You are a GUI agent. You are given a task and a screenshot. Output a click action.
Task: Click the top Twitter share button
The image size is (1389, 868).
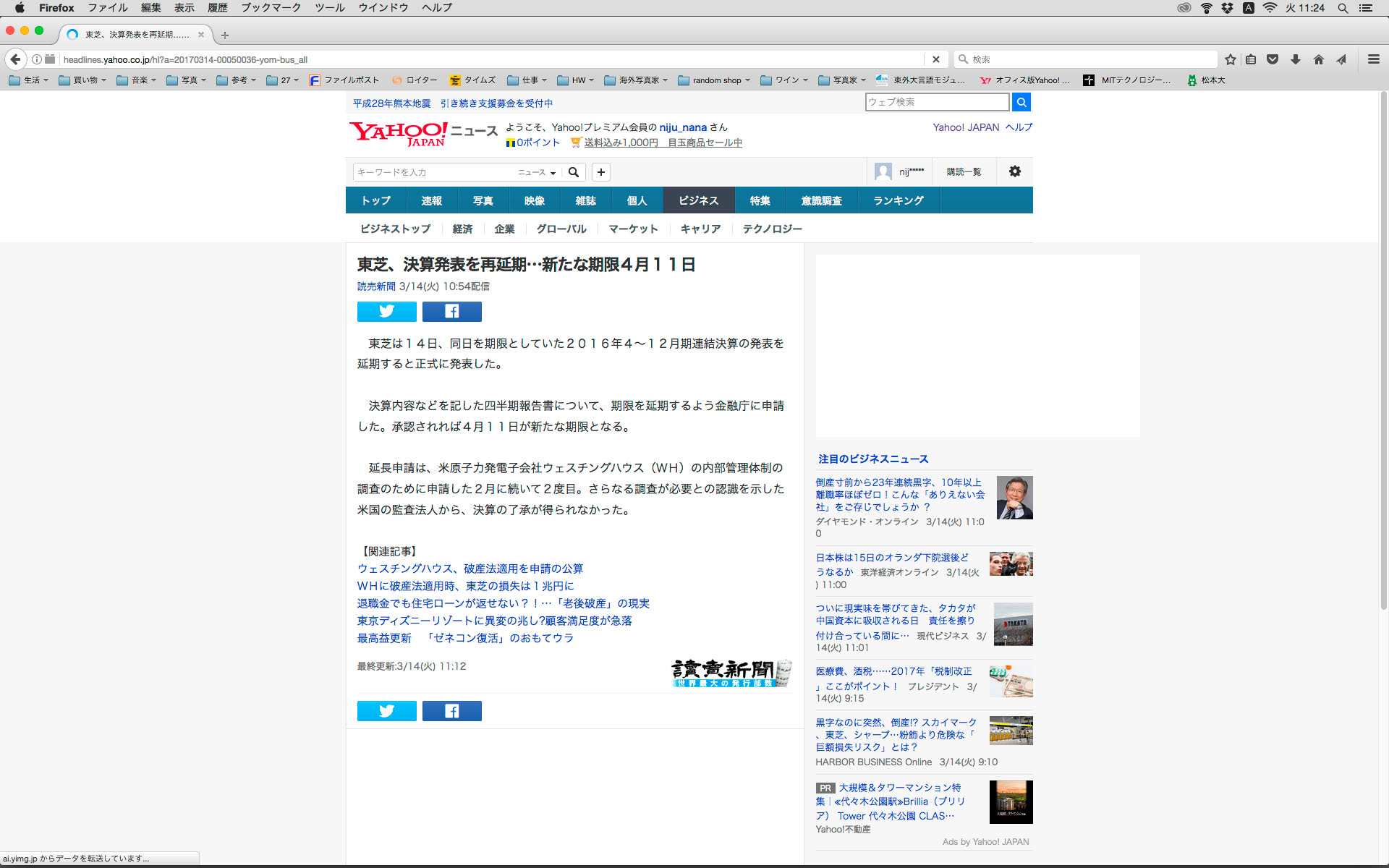pyautogui.click(x=386, y=312)
